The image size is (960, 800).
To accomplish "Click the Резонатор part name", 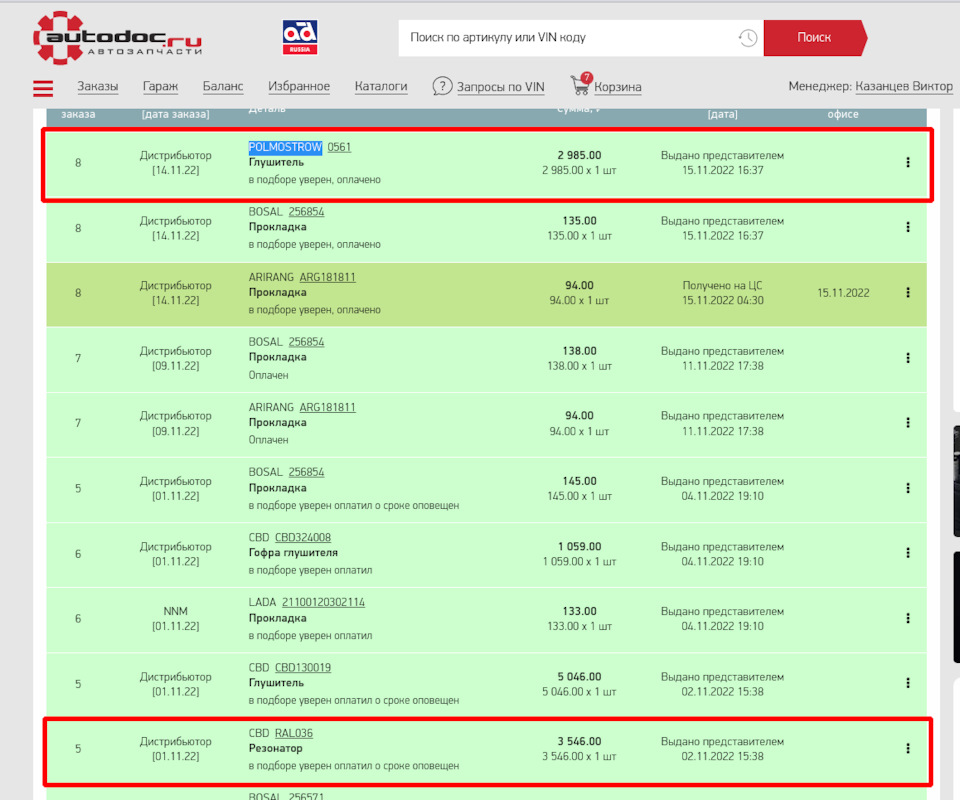I will (276, 749).
